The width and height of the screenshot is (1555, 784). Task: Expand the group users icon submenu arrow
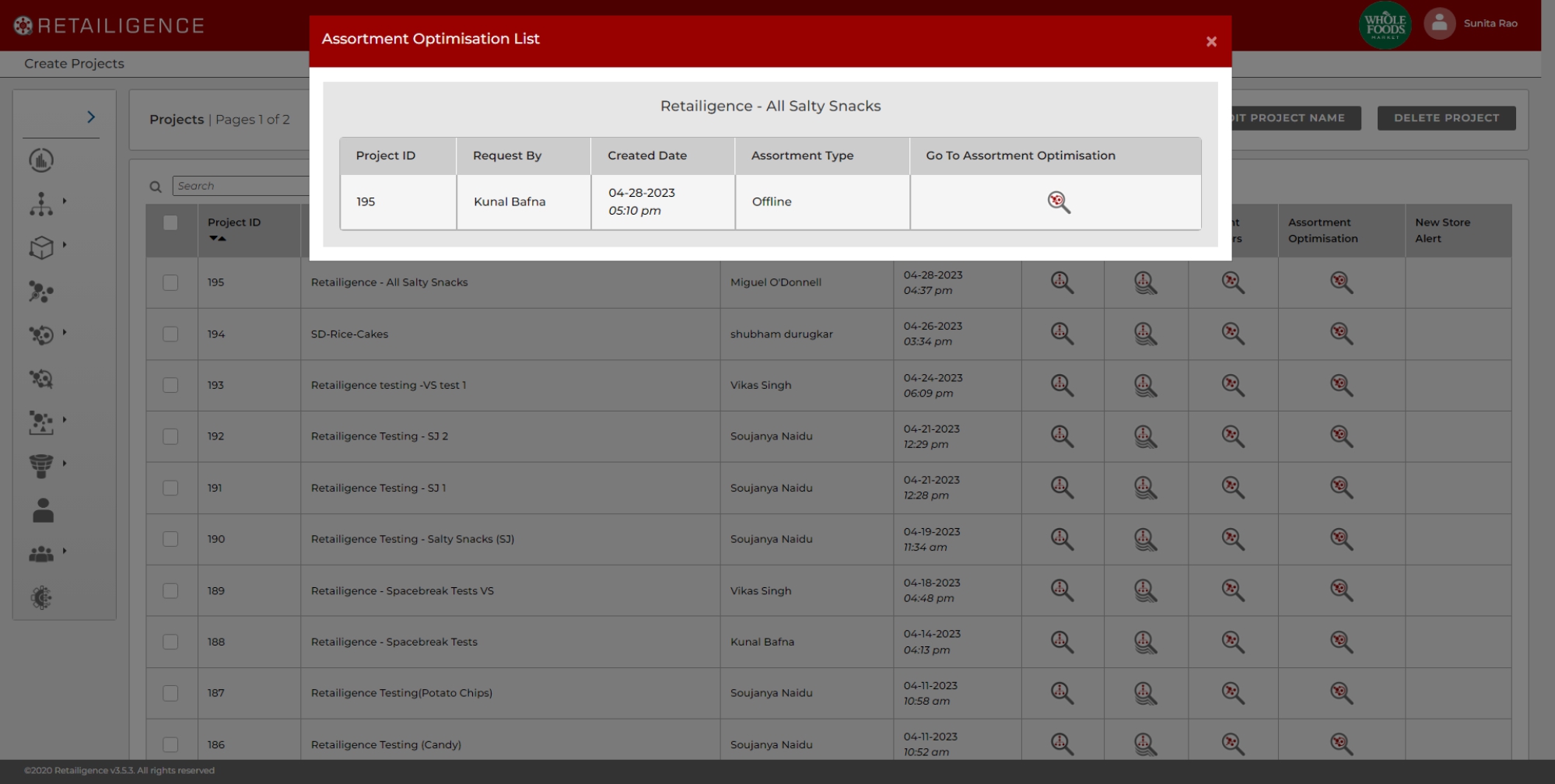tap(65, 551)
